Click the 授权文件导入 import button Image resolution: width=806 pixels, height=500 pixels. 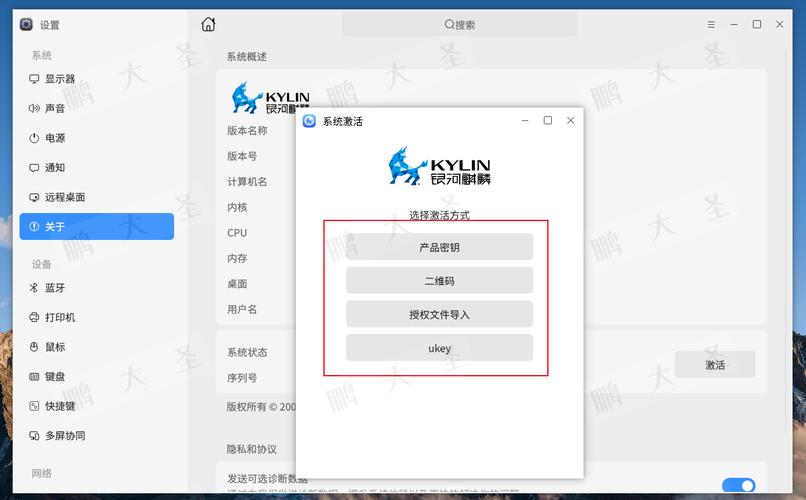[x=439, y=315]
